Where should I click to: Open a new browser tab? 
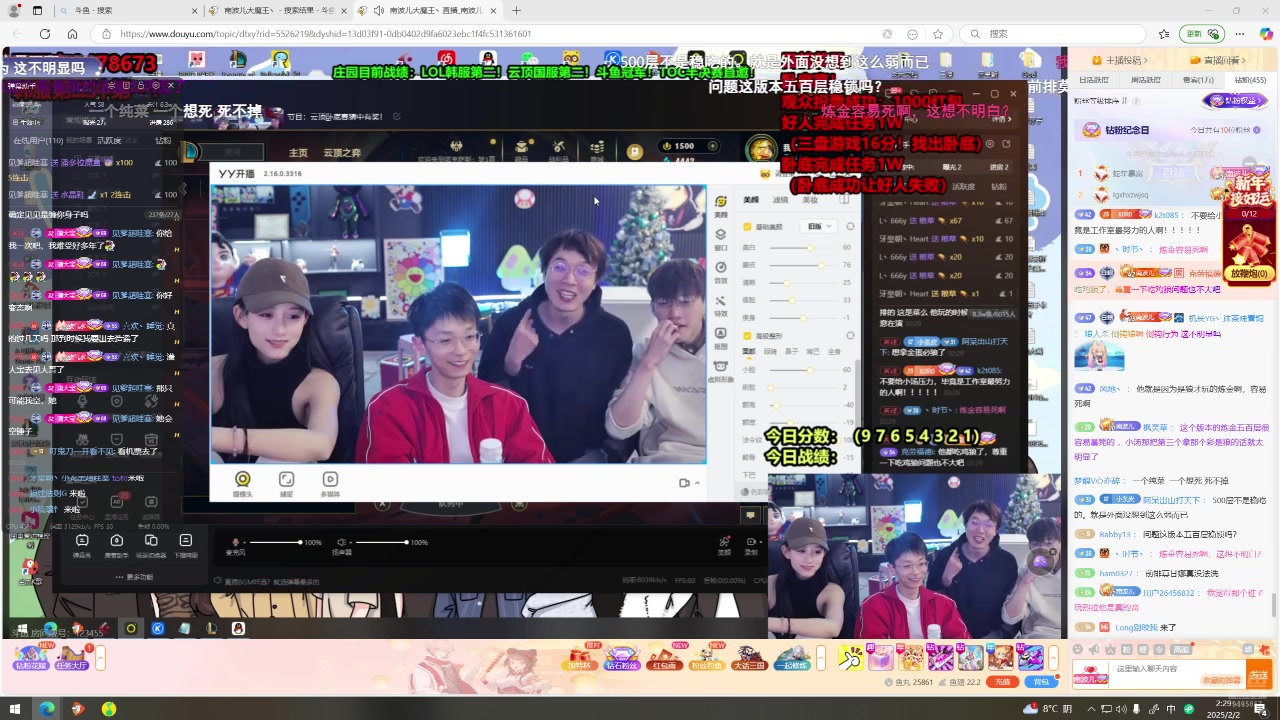point(516,10)
